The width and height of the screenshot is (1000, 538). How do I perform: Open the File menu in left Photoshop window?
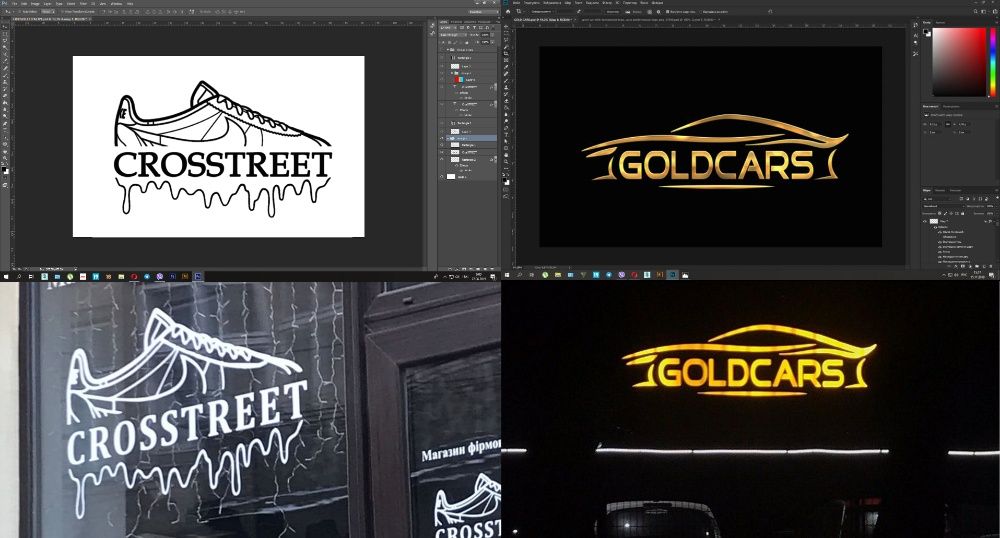coord(15,4)
